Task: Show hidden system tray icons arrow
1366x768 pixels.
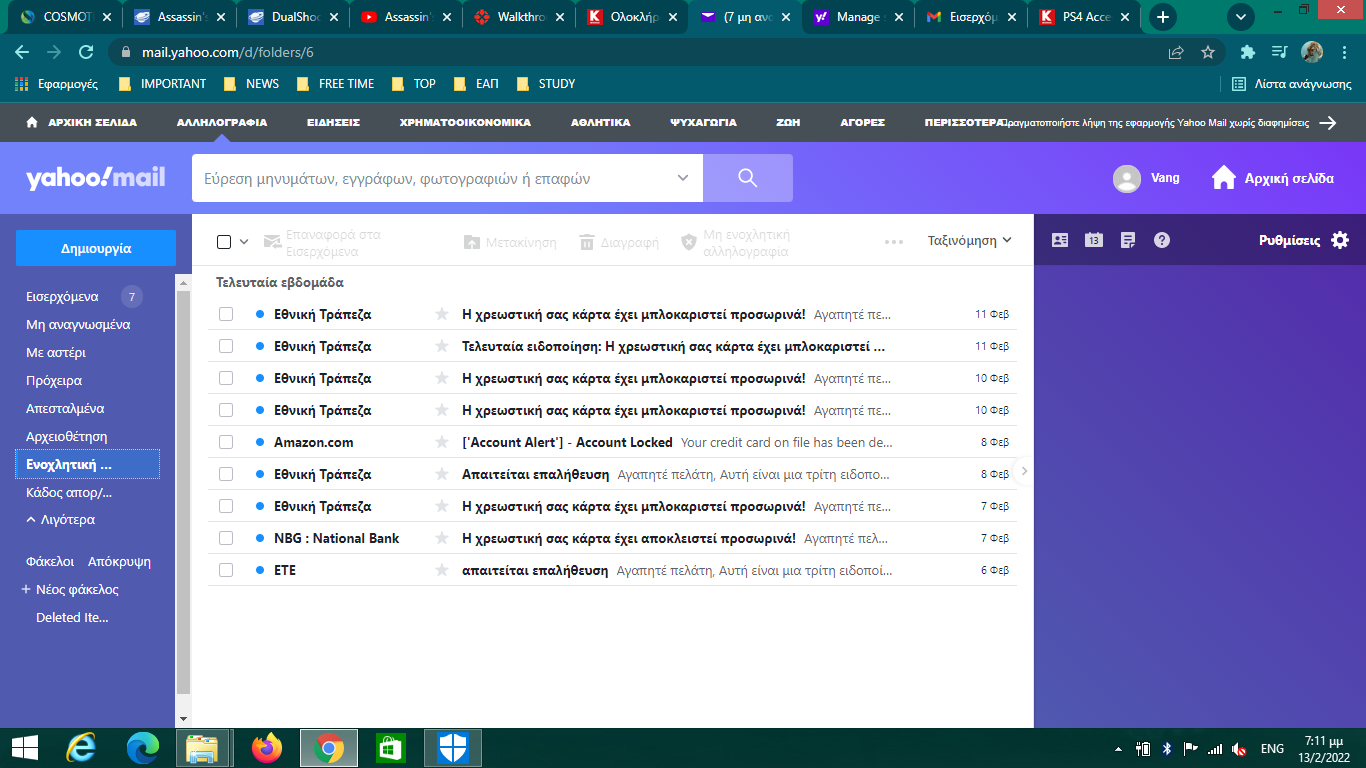Action: click(1118, 748)
